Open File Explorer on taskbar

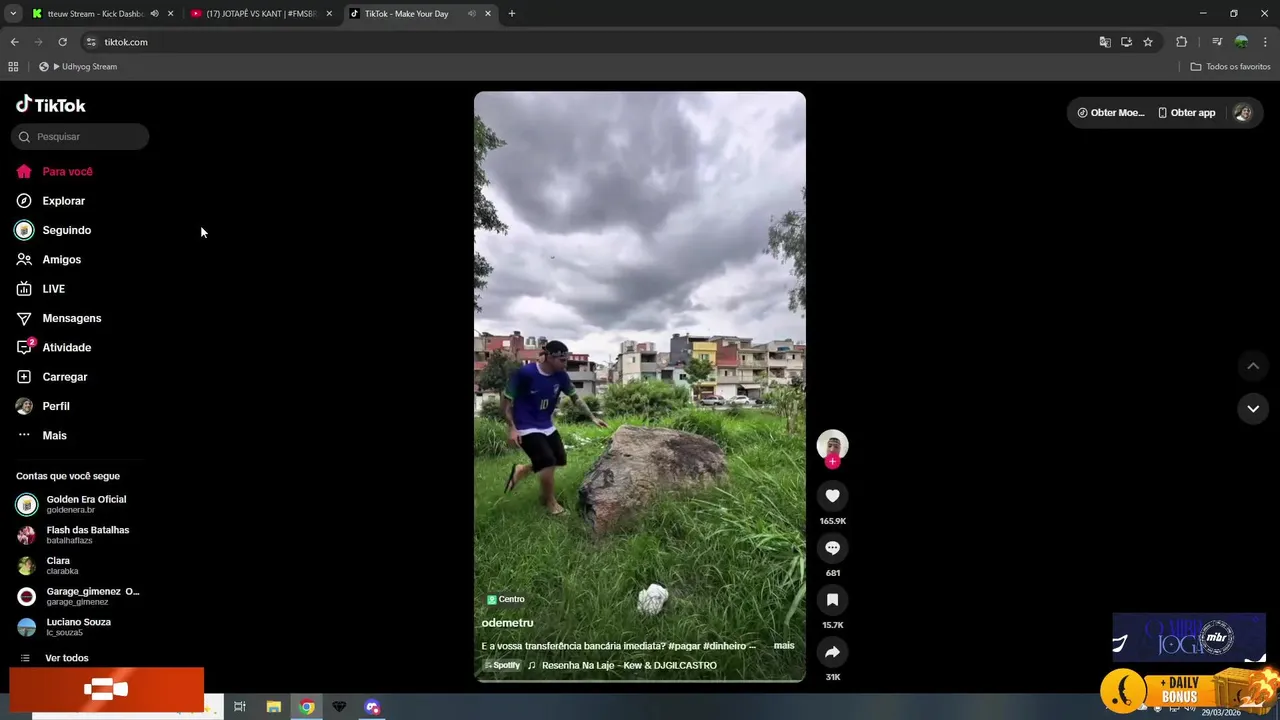point(273,707)
